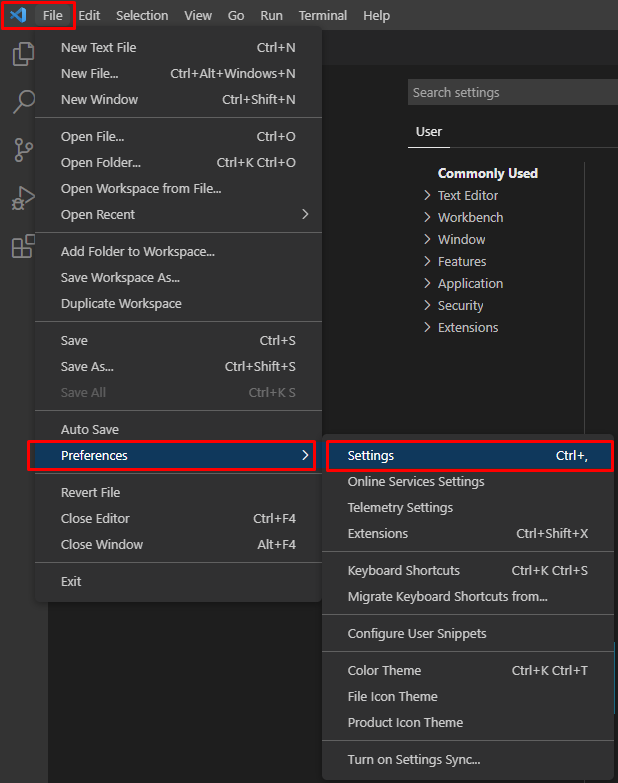Open Settings from Preferences submenu

click(469, 455)
